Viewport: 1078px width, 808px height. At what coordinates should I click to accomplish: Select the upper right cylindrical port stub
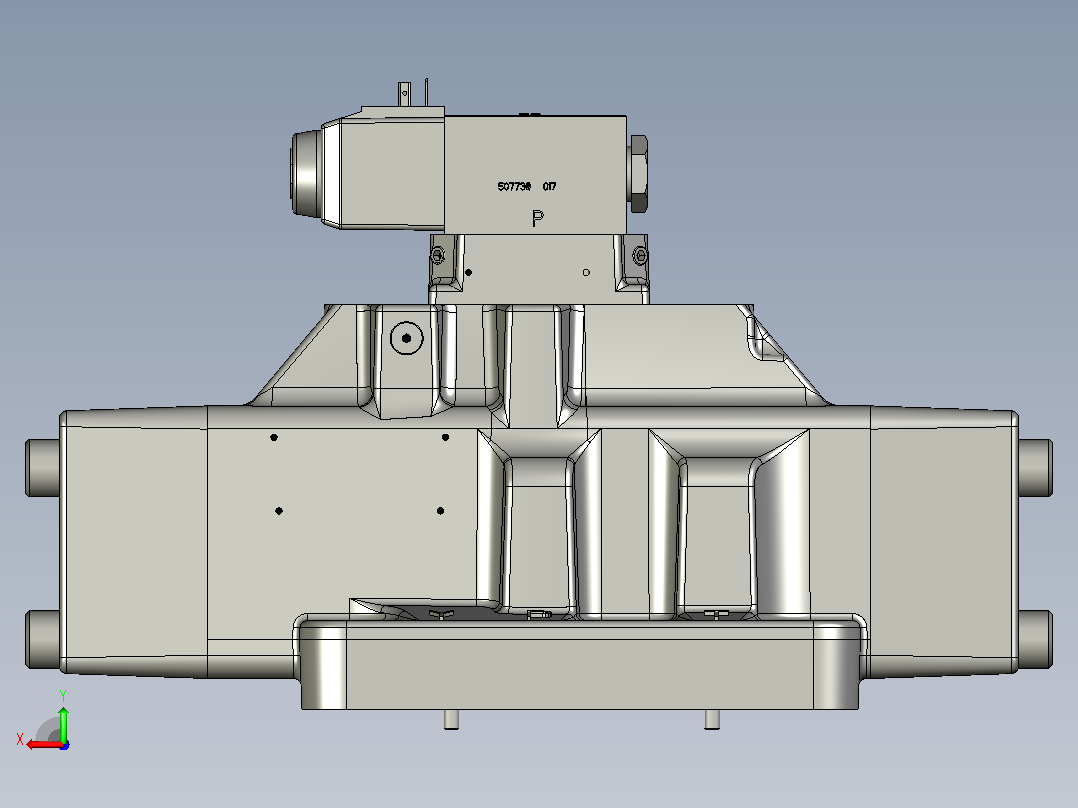pos(1035,468)
